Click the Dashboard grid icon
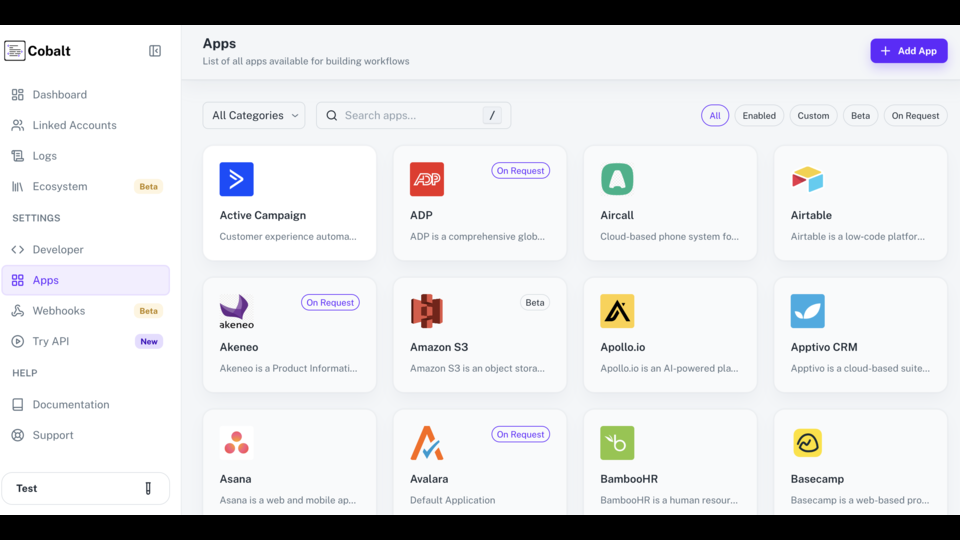This screenshot has width=960, height=540. pyautogui.click(x=18, y=94)
